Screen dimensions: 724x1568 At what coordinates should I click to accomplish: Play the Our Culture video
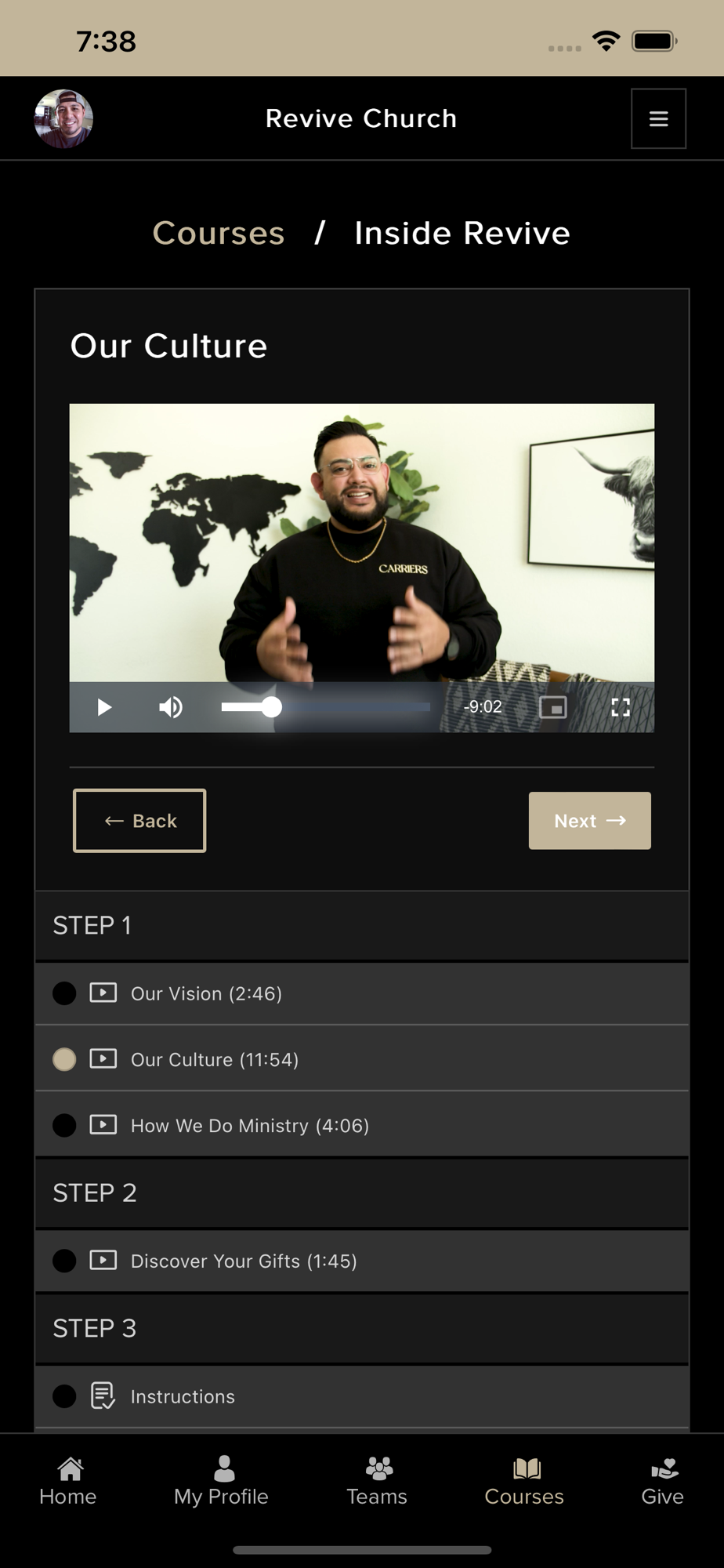(x=104, y=707)
